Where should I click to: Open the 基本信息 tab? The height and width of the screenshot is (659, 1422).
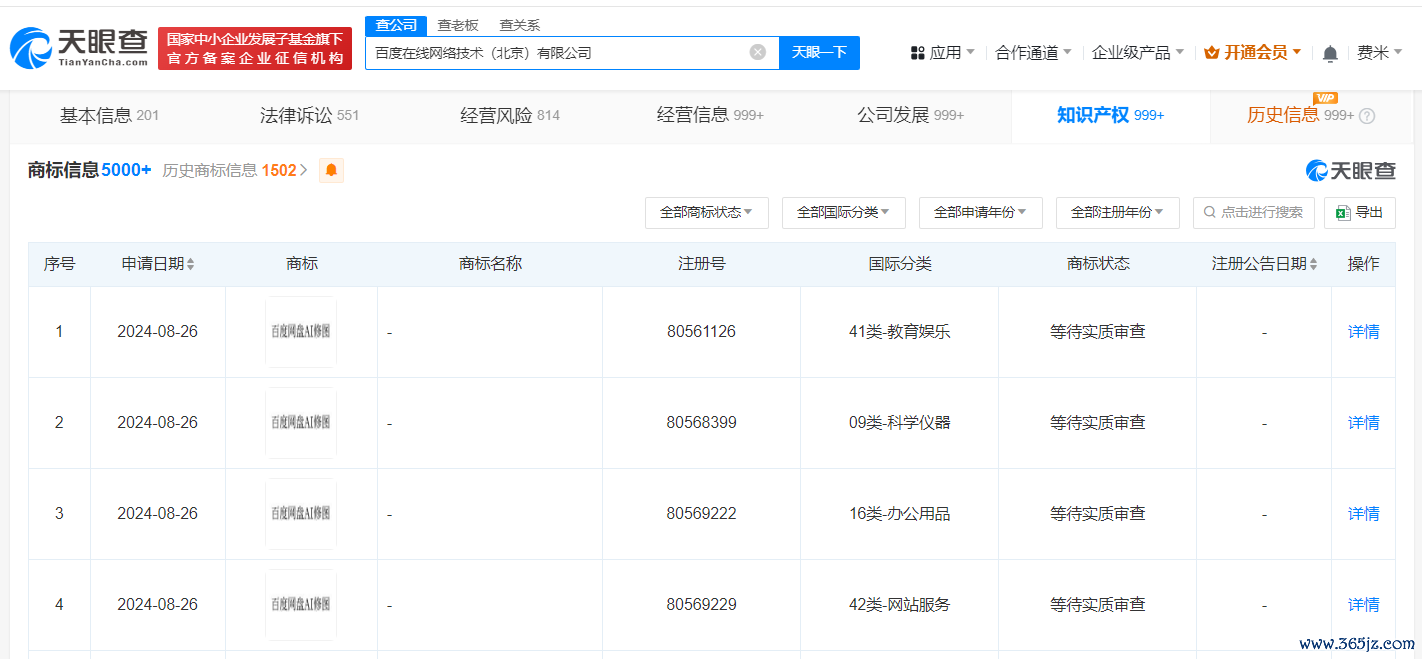pyautogui.click(x=110, y=116)
